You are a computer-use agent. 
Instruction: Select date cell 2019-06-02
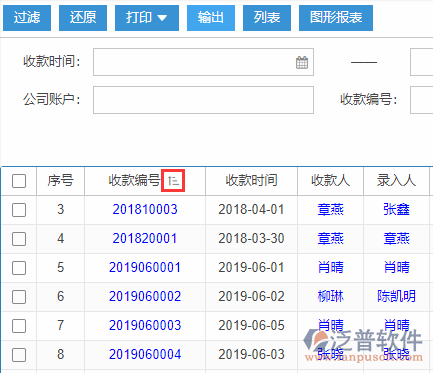(251, 296)
